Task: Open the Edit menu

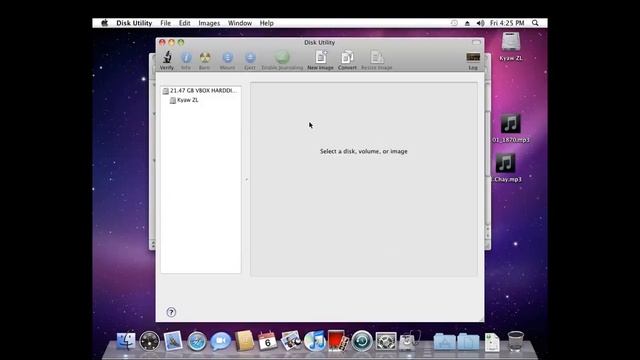Action: click(x=184, y=23)
